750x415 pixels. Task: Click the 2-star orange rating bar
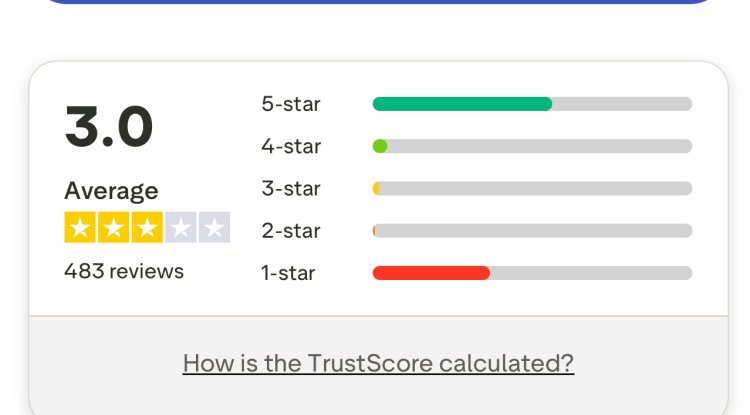[x=375, y=231]
